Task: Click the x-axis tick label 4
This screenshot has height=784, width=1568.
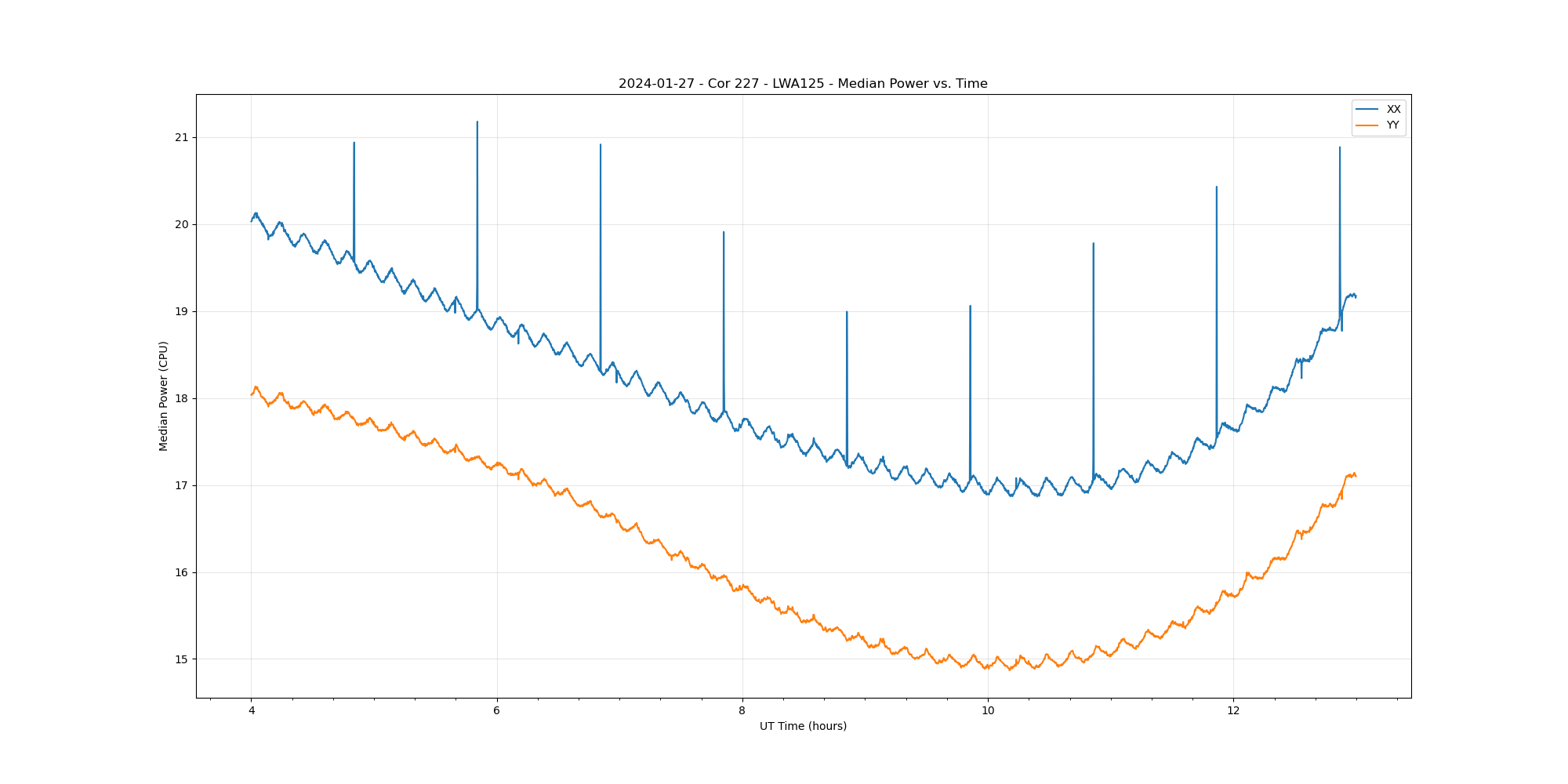Action: [252, 711]
